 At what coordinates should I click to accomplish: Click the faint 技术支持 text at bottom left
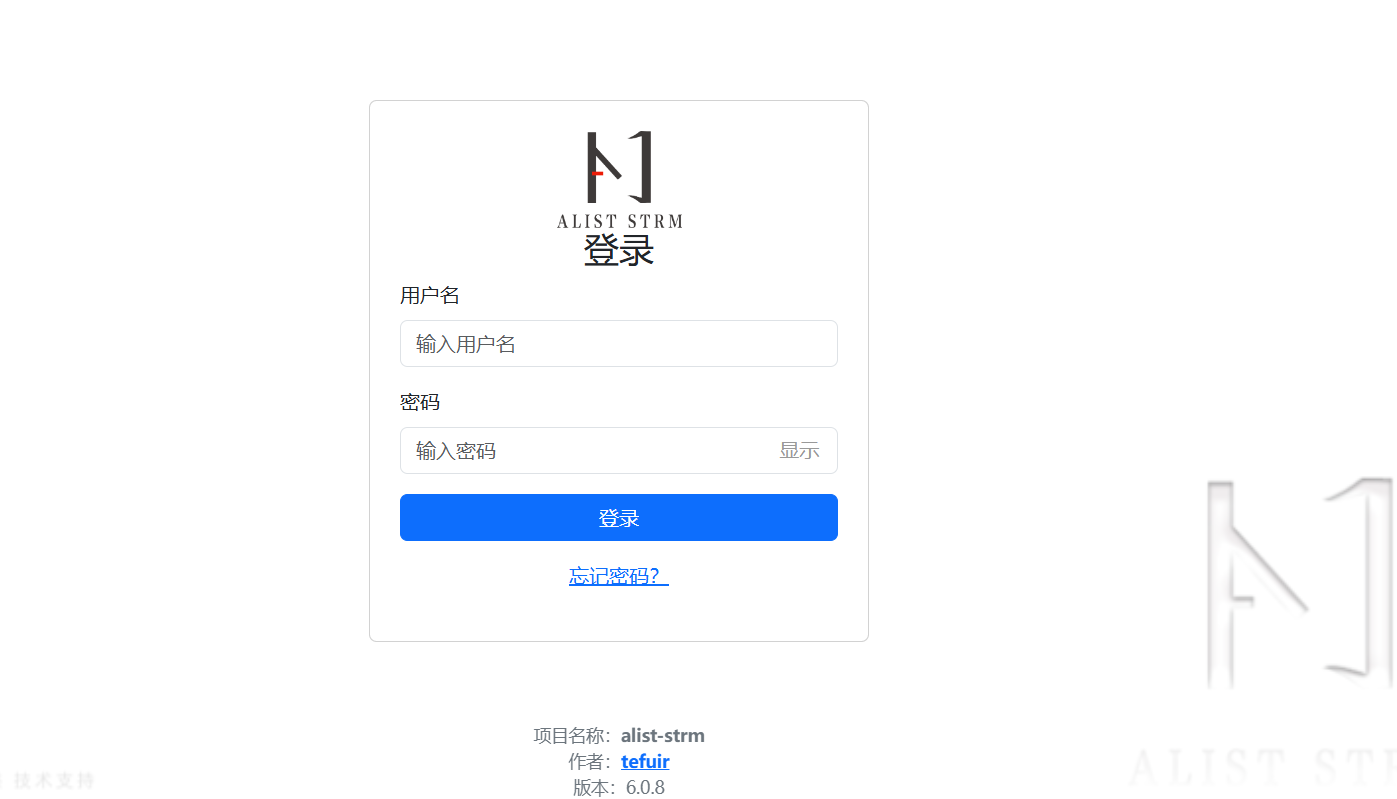[54, 780]
